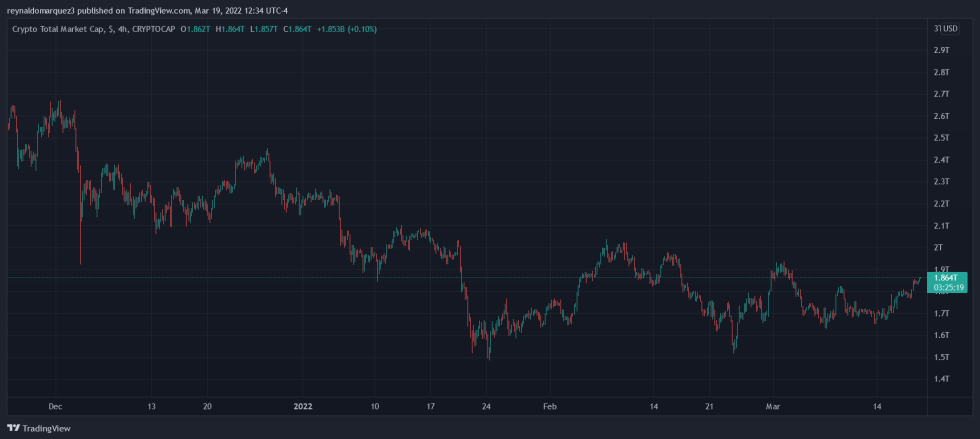Click the 2022 year label on time axis
The height and width of the screenshot is (439, 980).
(303, 406)
